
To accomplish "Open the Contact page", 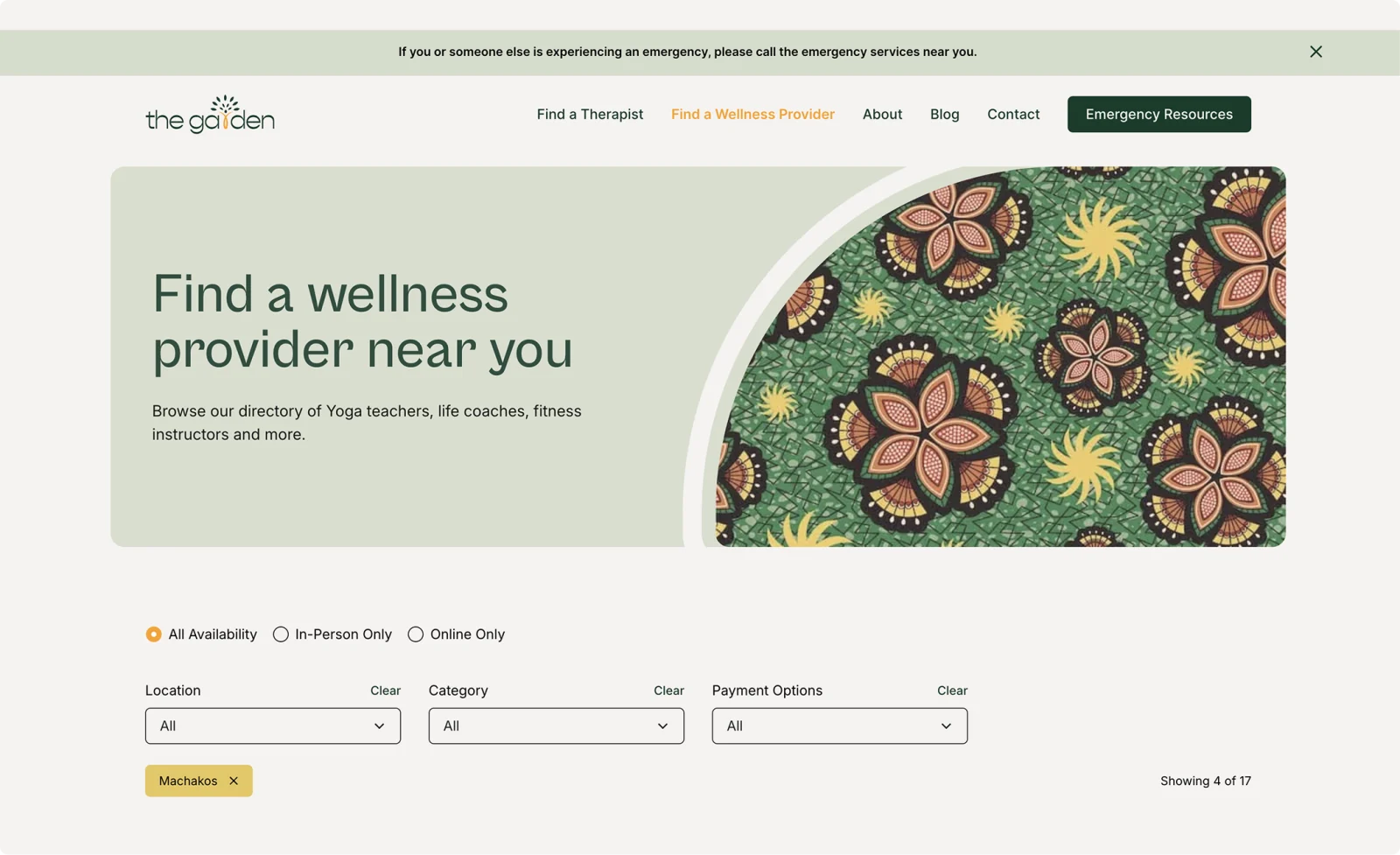I will 1013,114.
